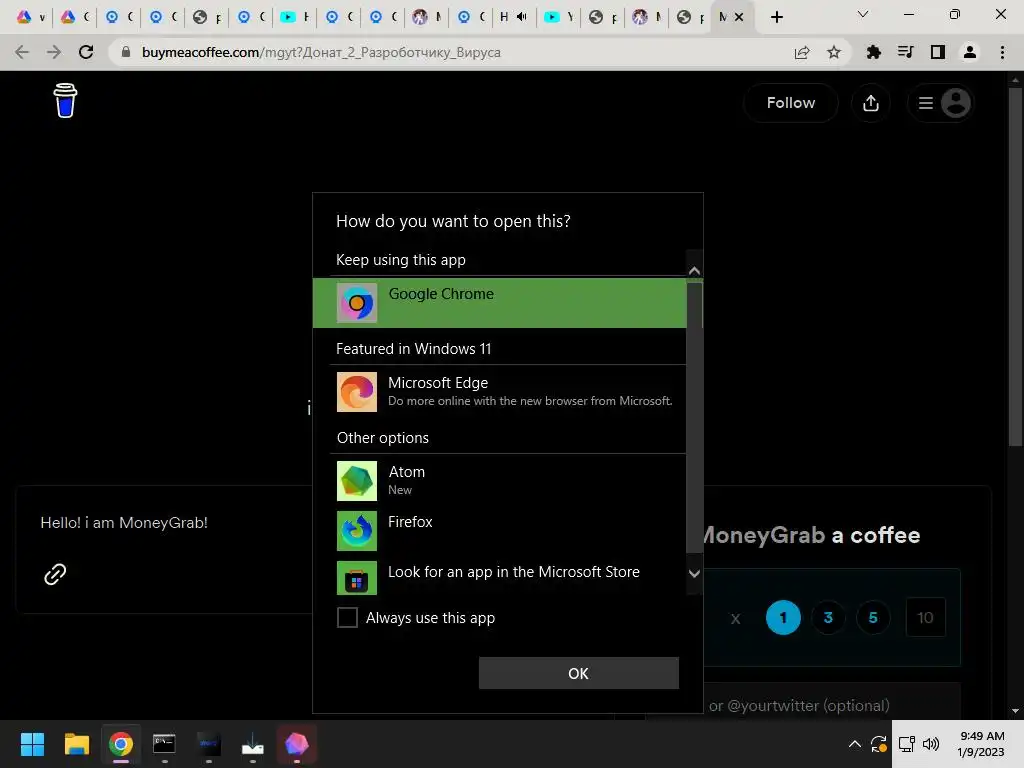View site info via the lock icon
The height and width of the screenshot is (768, 1024).
(x=126, y=52)
